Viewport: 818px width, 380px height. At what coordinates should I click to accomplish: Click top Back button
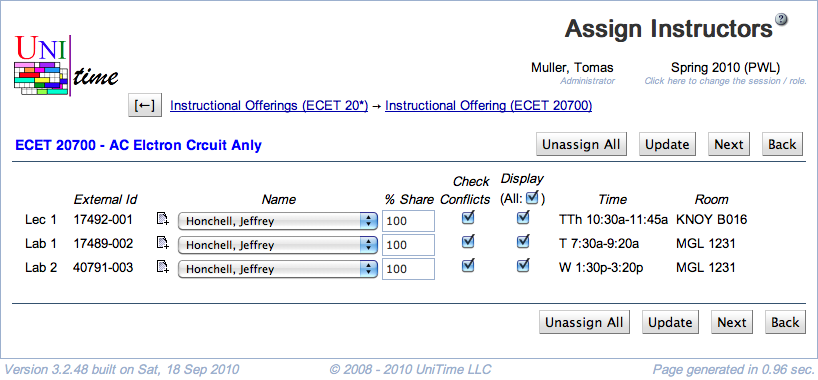coord(782,145)
